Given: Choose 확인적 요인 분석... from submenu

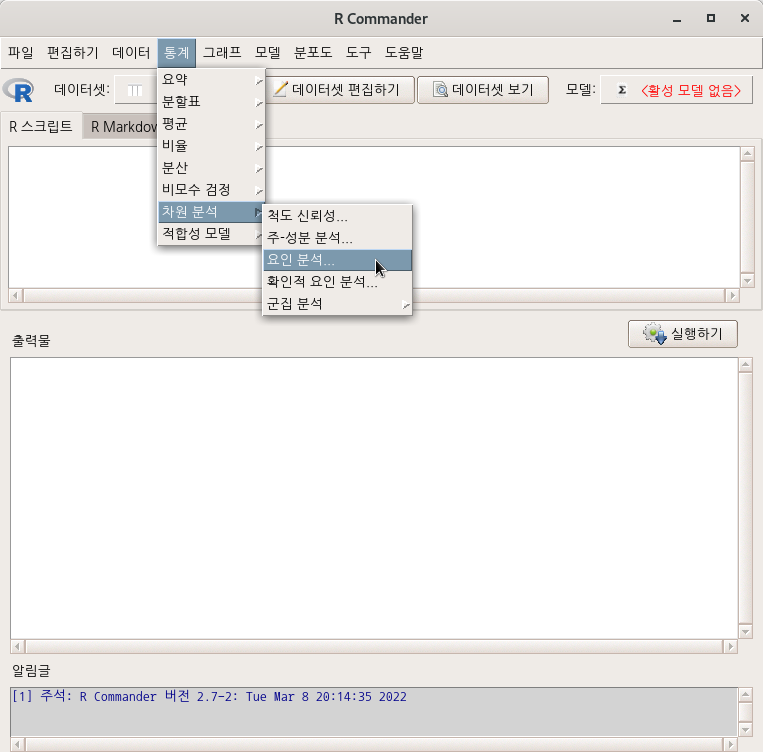Looking at the screenshot, I should click(x=337, y=282).
